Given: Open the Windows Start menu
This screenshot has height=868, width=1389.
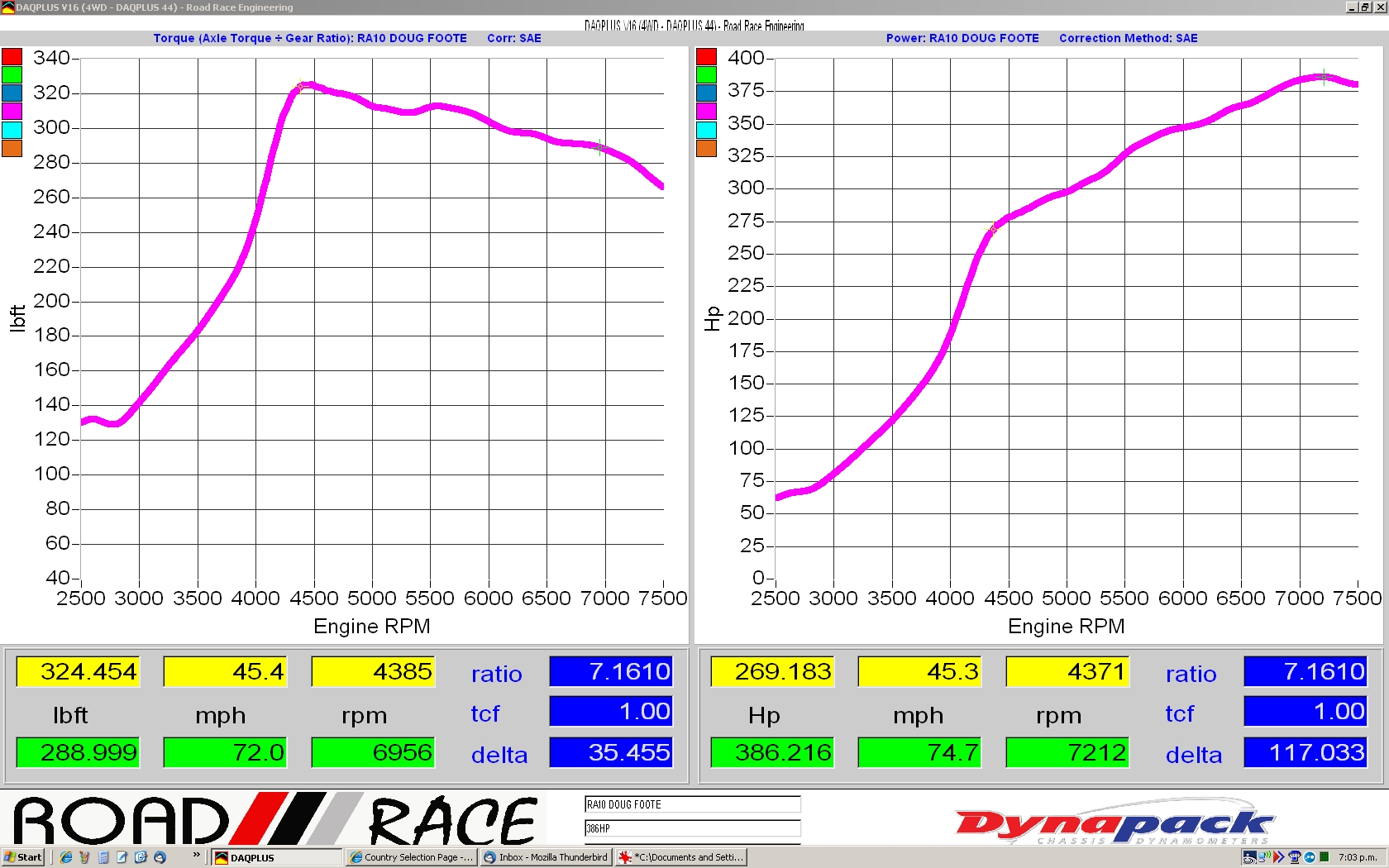Looking at the screenshot, I should 23,857.
